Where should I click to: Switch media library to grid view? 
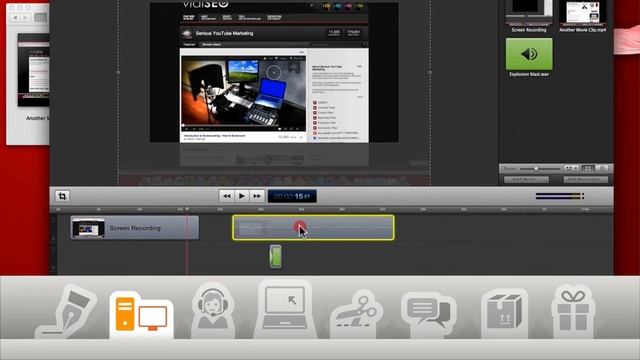tap(588, 168)
